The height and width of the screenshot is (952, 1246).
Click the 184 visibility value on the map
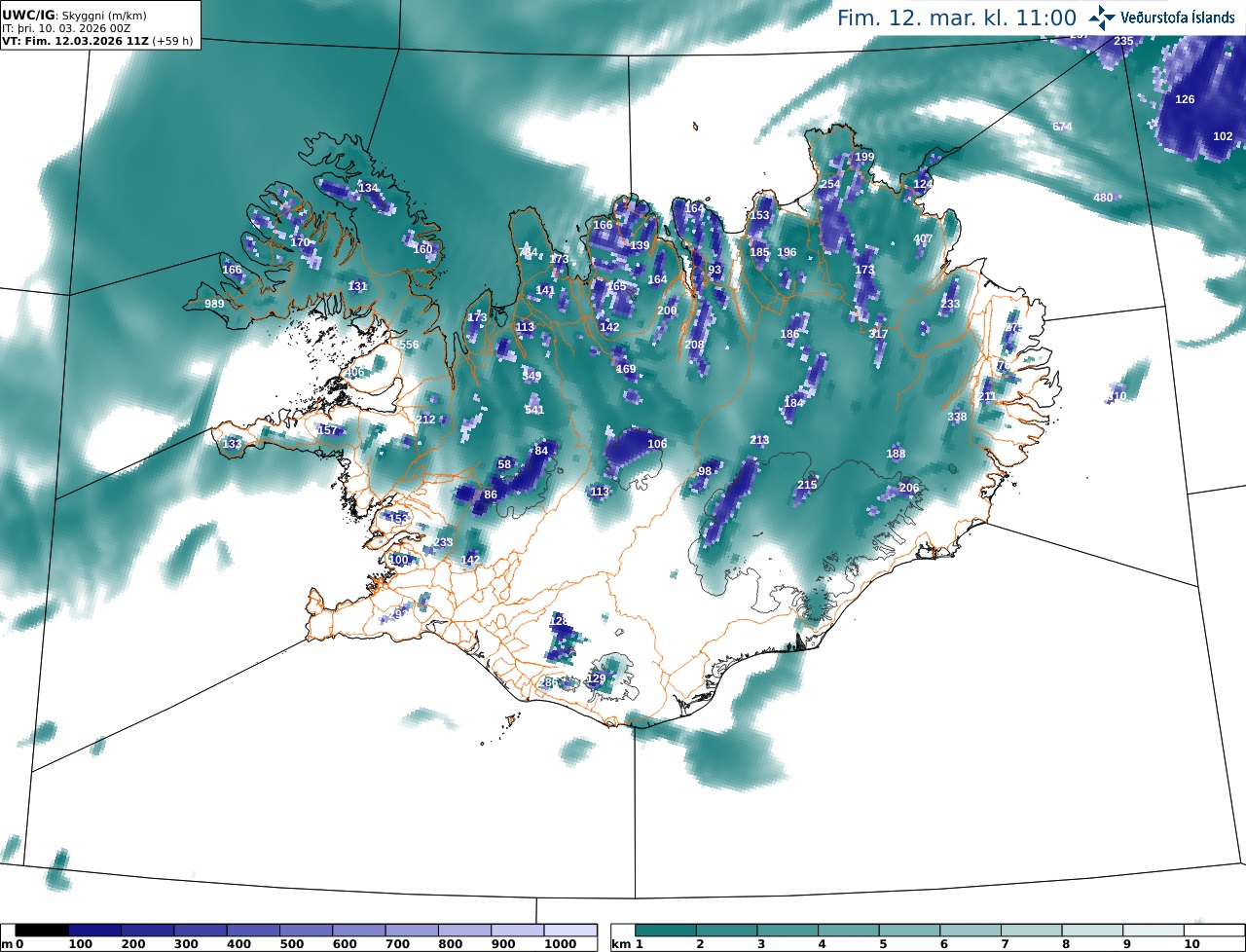[794, 404]
